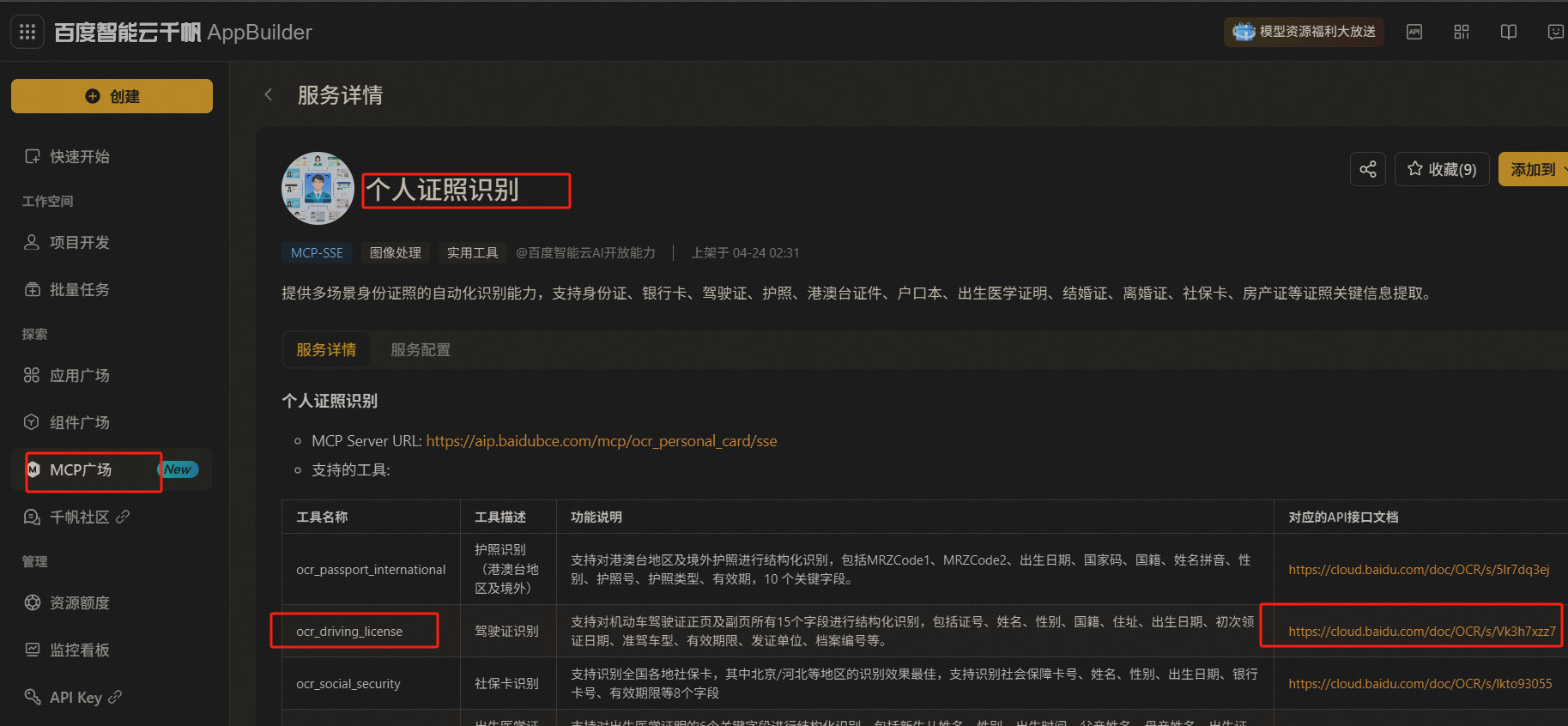Click the MCP广场 icon
This screenshot has height=726, width=1568.
click(33, 469)
